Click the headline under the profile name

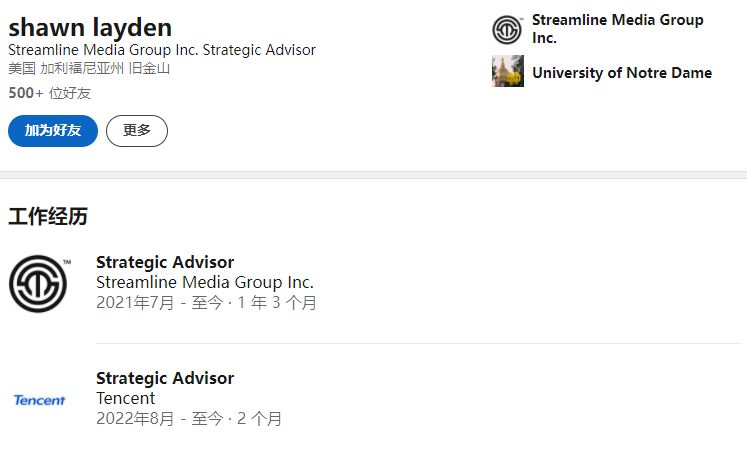(162, 50)
